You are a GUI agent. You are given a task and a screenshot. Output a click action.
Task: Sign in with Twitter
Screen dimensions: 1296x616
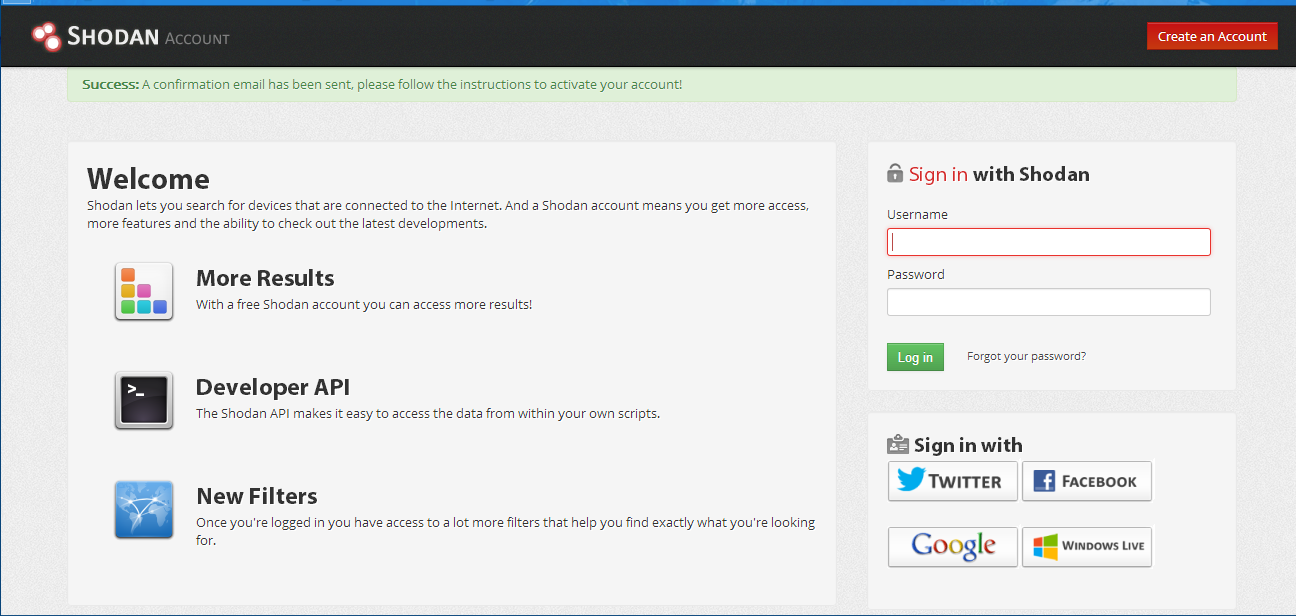tap(953, 481)
